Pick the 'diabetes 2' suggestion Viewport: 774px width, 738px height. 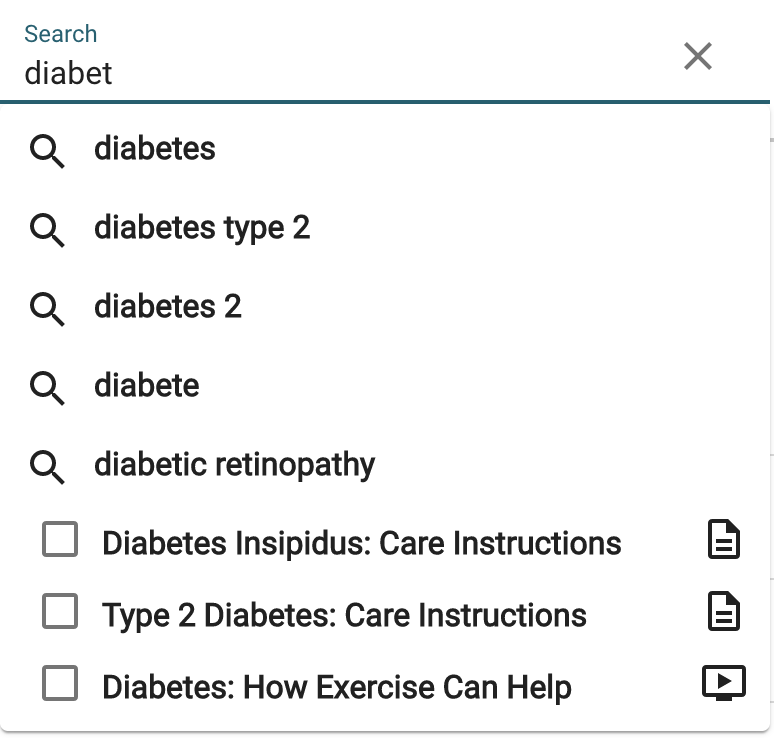pyautogui.click(x=385, y=307)
